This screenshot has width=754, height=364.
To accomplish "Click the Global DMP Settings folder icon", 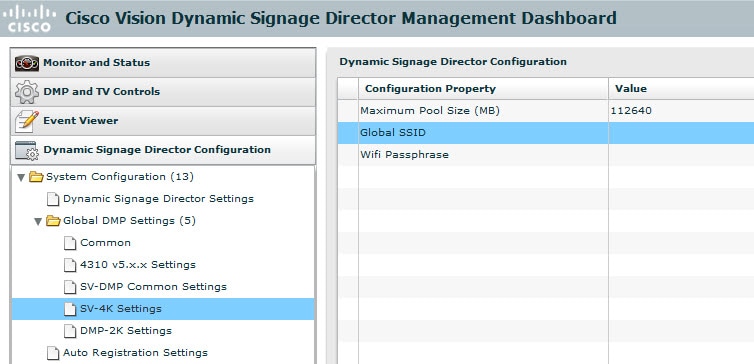I will 53,221.
